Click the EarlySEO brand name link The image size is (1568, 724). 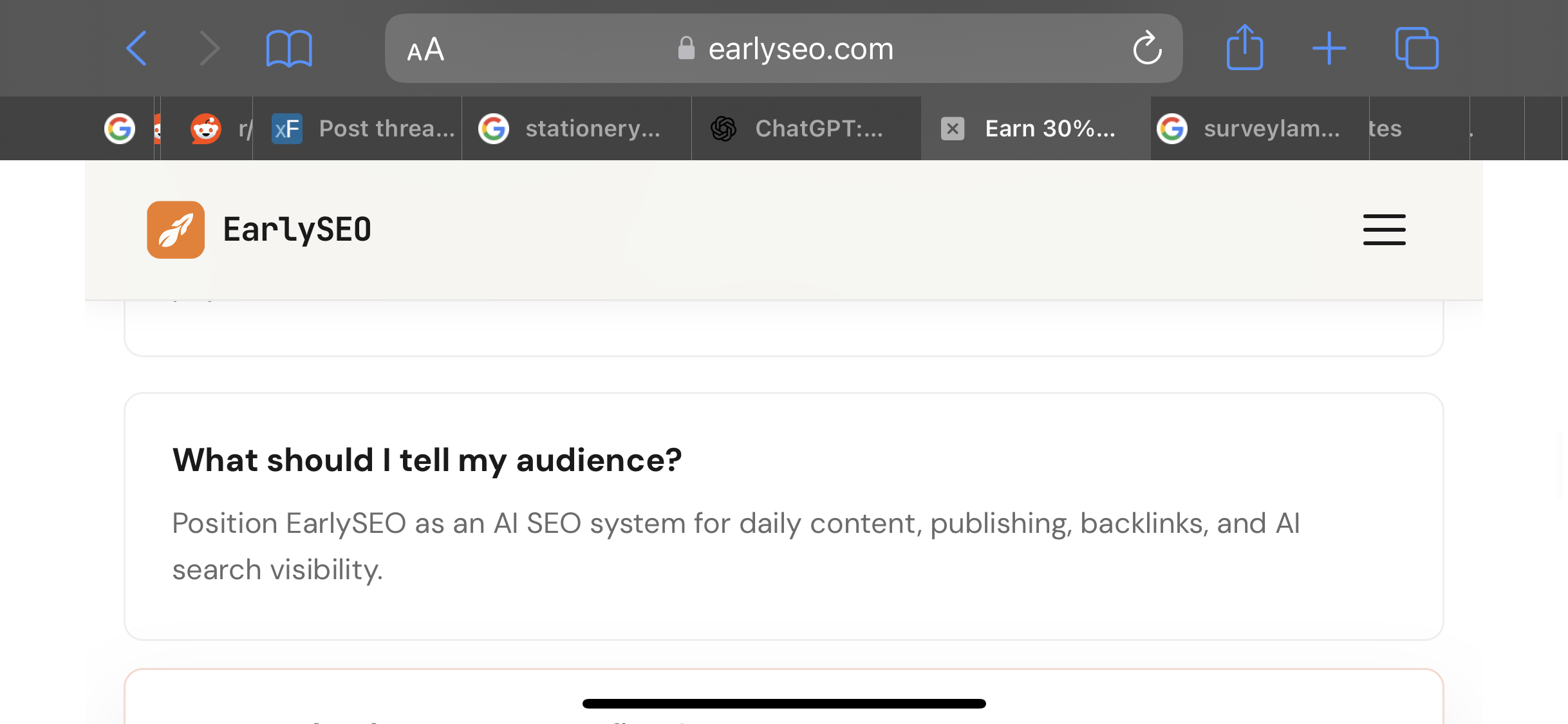click(297, 230)
